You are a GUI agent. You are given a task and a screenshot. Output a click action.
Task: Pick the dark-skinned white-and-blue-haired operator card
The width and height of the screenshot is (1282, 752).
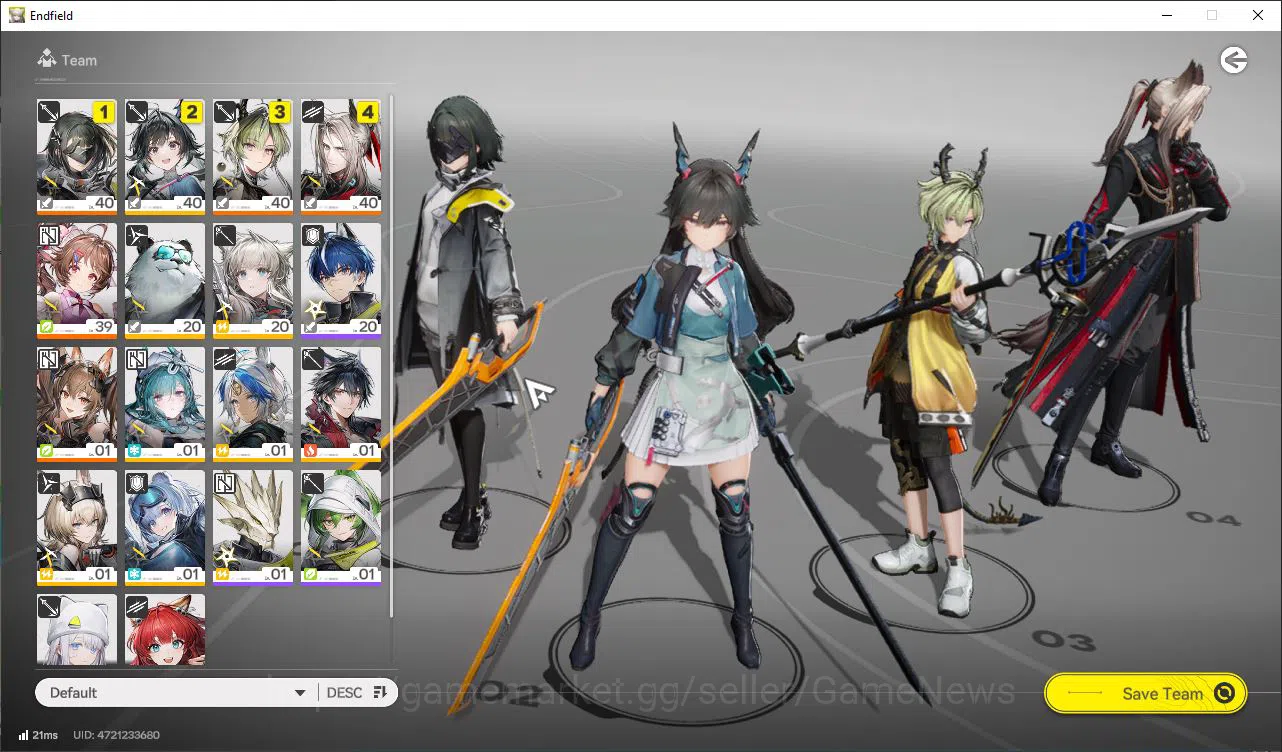[x=253, y=404]
